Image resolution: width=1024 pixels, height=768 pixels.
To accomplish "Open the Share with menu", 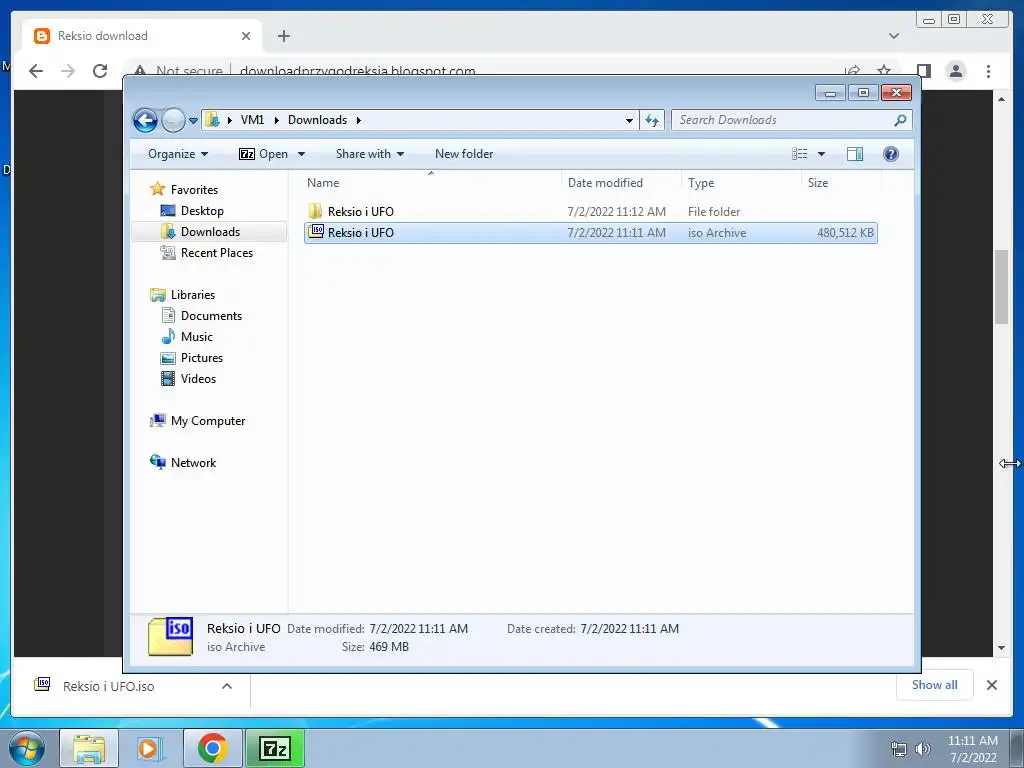I will point(370,154).
